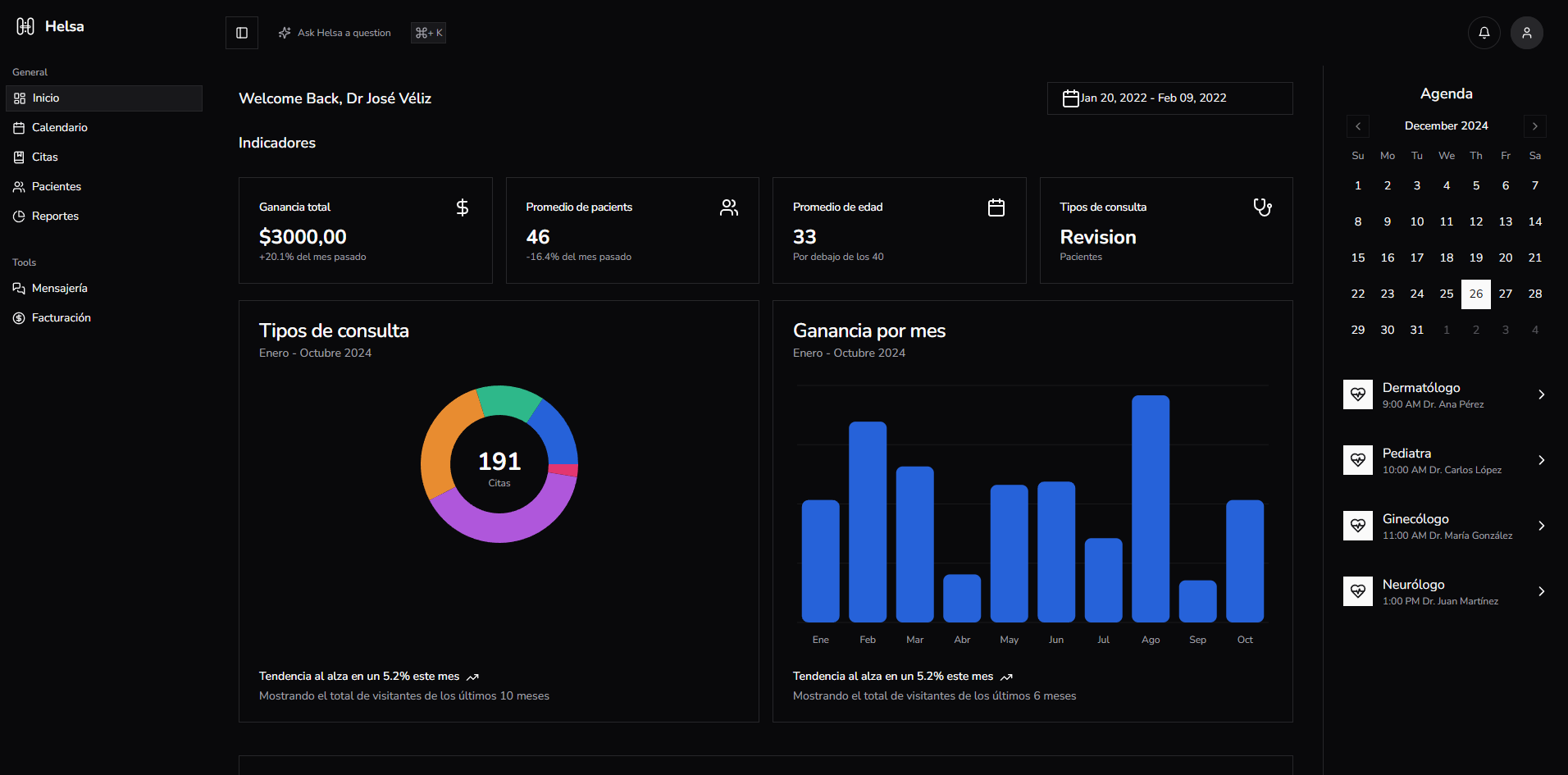Click users icon on Promedio de pacients card
This screenshot has height=775, width=1568.
[729, 207]
